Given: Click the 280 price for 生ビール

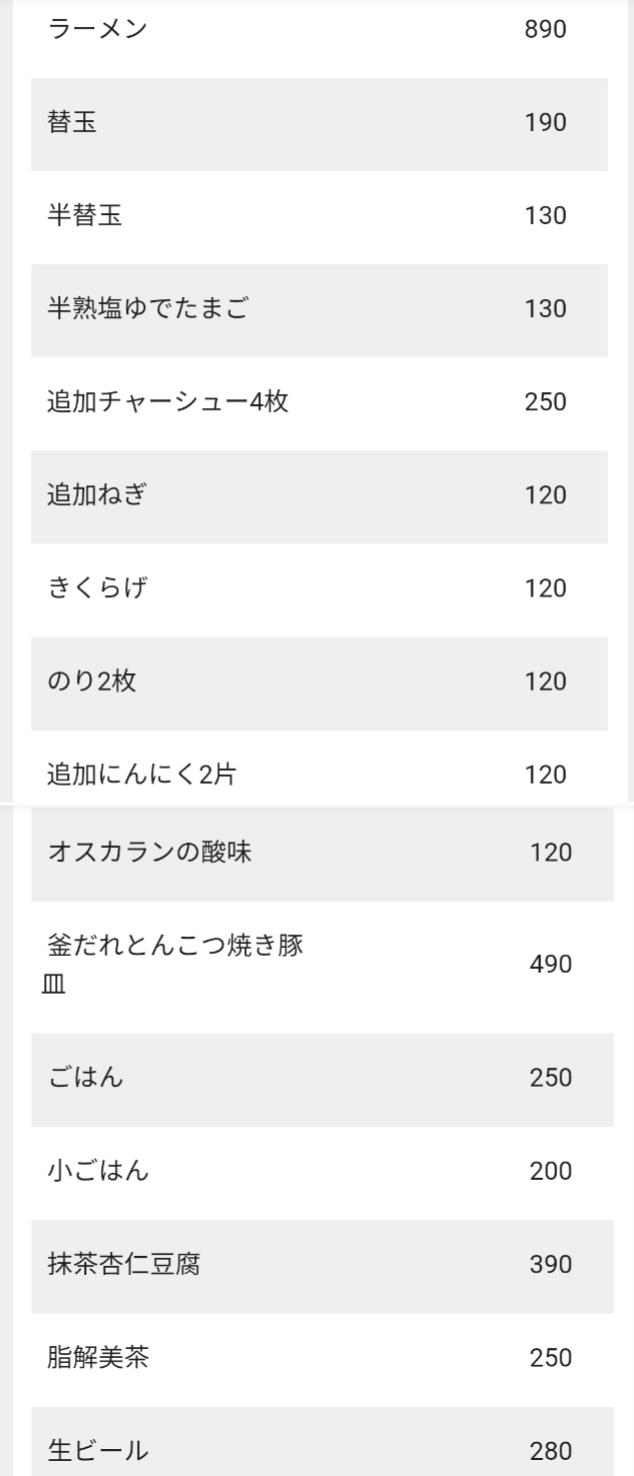Looking at the screenshot, I should coord(551,1450).
